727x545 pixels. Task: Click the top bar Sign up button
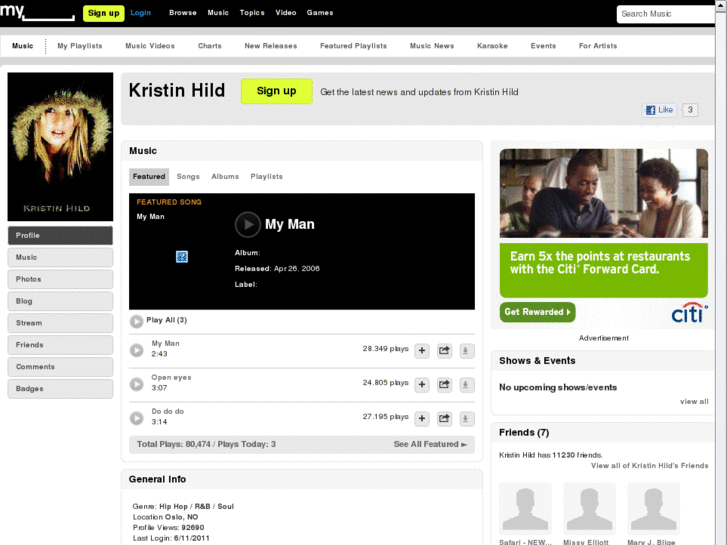(x=103, y=13)
